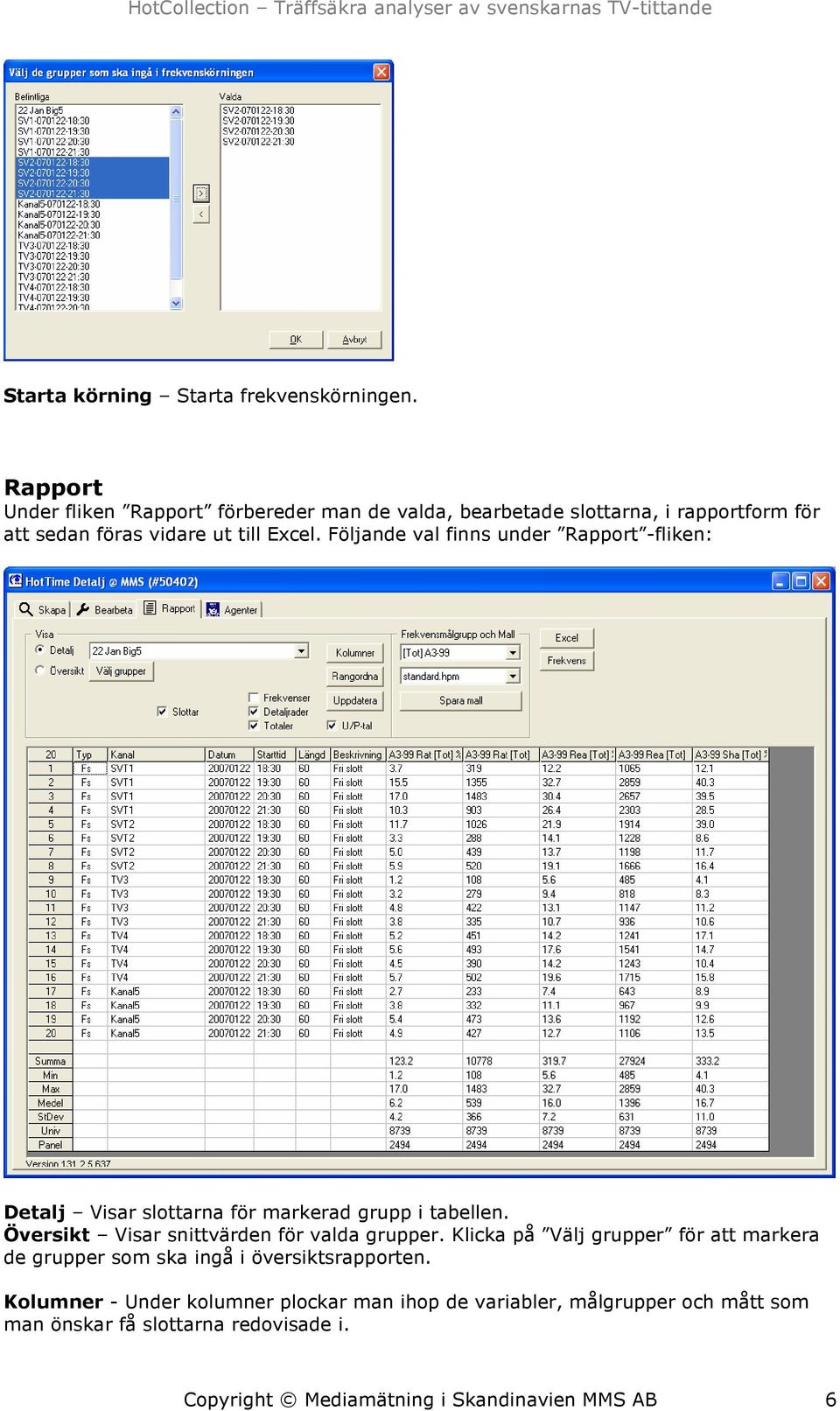Click the Uppdatera button
The image size is (840, 1411).
pos(355,701)
